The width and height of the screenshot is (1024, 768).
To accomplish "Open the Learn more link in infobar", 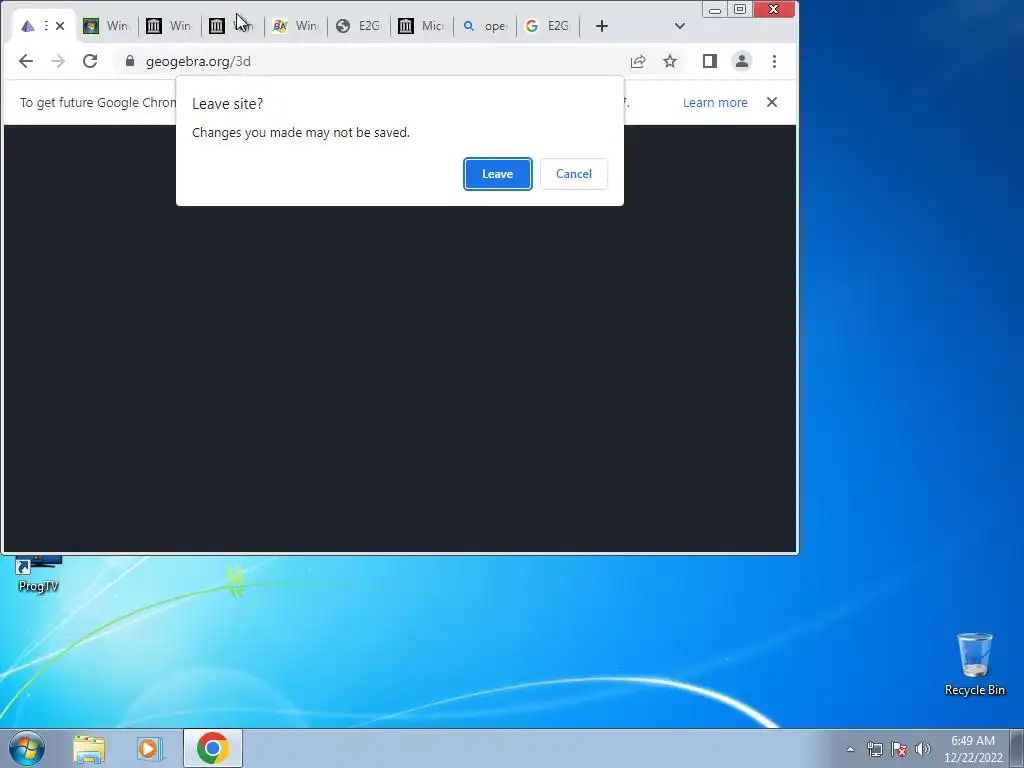I will [x=715, y=103].
